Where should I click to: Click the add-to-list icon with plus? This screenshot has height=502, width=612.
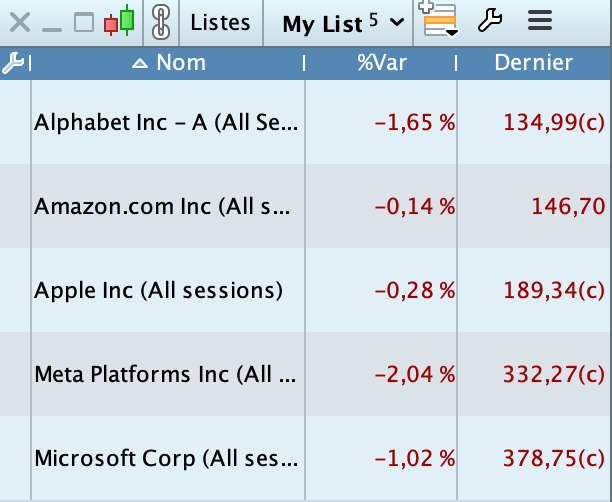point(439,20)
